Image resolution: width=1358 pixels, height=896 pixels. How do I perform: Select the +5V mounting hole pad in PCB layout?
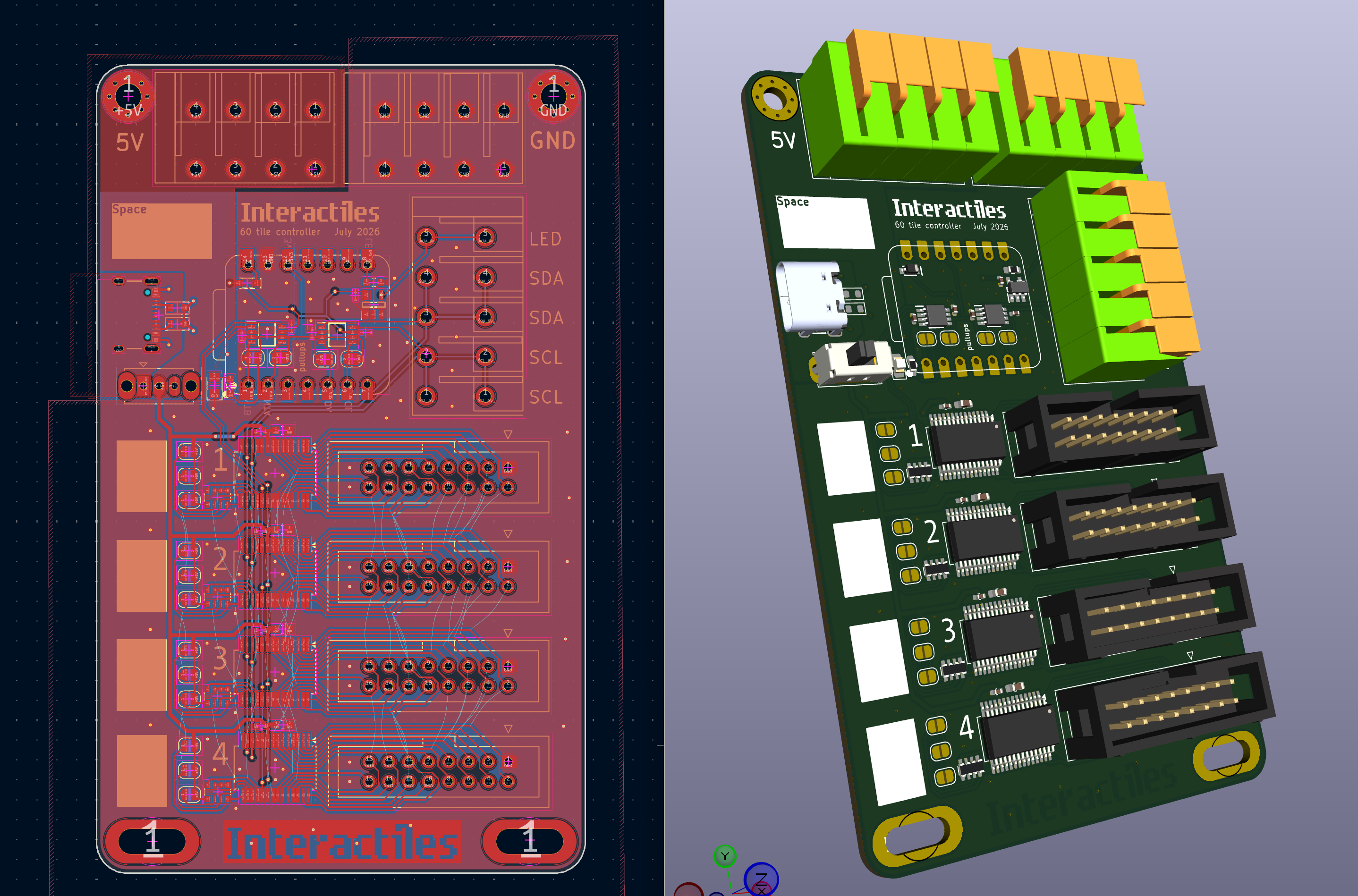128,96
